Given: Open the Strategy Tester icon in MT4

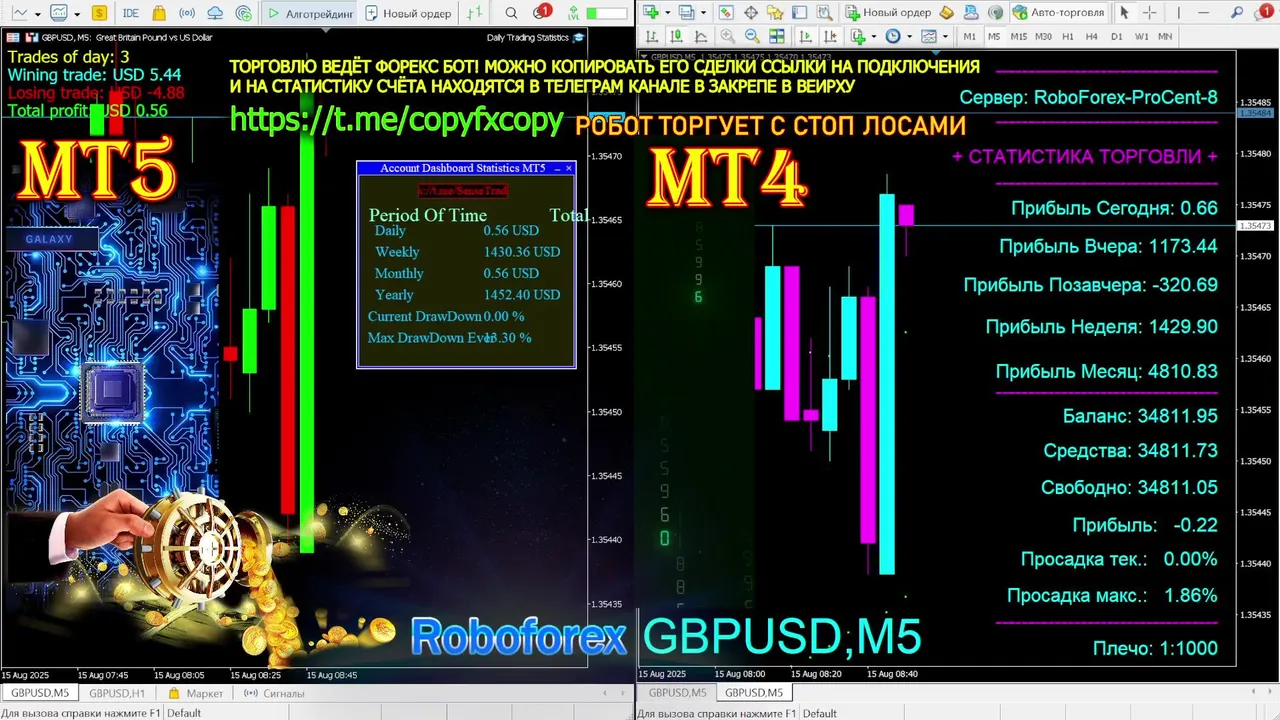Looking at the screenshot, I should tap(825, 13).
